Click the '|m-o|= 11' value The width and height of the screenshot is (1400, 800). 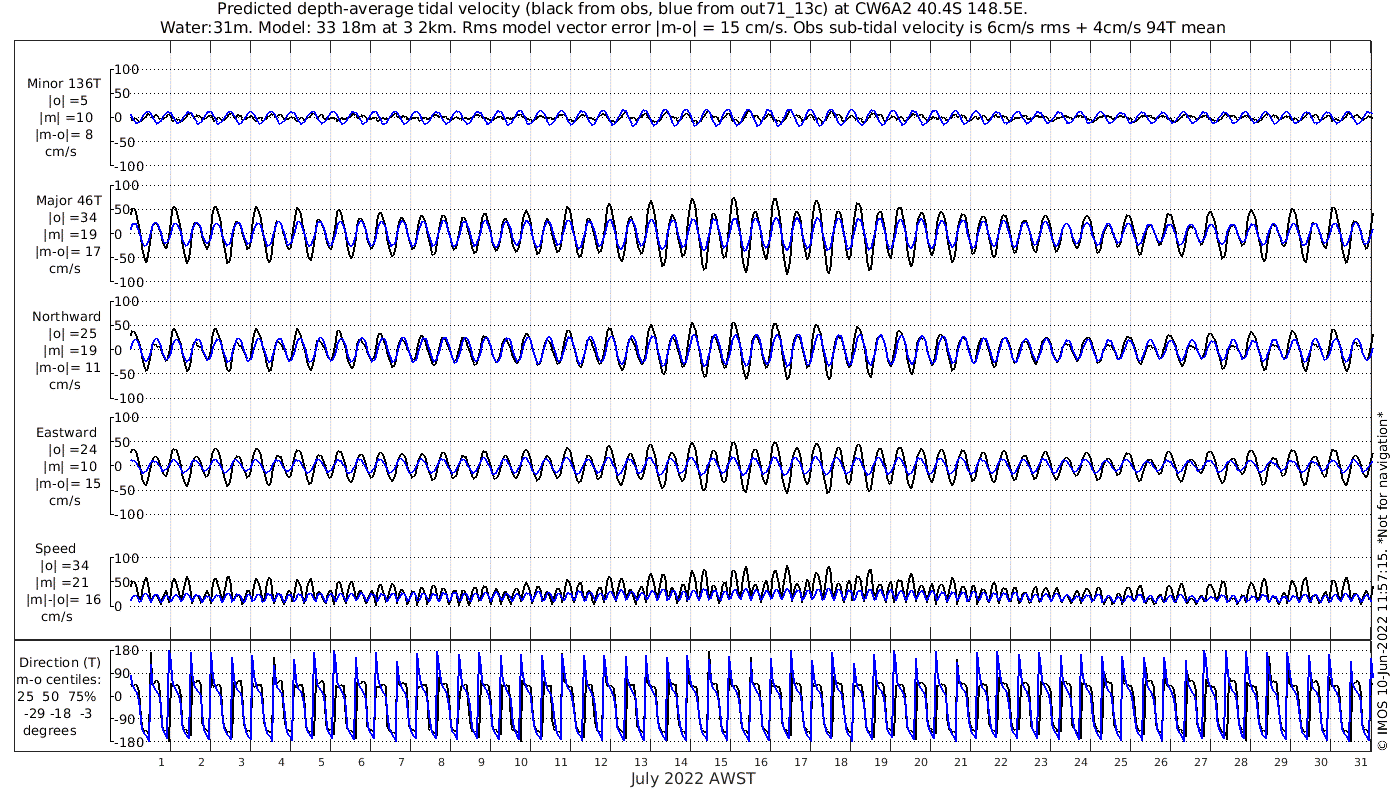tap(67, 367)
